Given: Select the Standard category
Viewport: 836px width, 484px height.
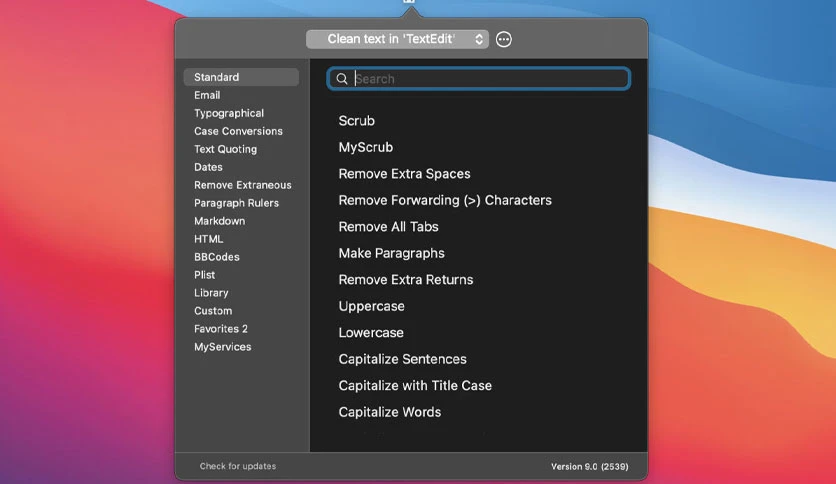Looking at the screenshot, I should point(241,77).
